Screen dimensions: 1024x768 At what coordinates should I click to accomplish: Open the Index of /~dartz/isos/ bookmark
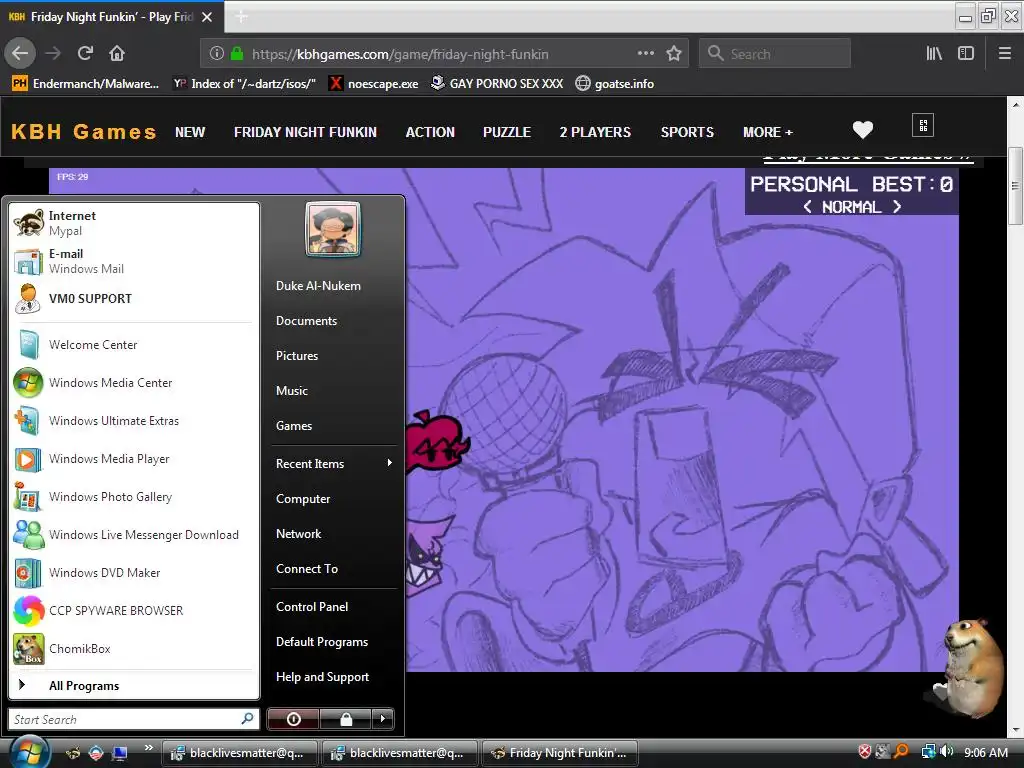click(x=245, y=84)
